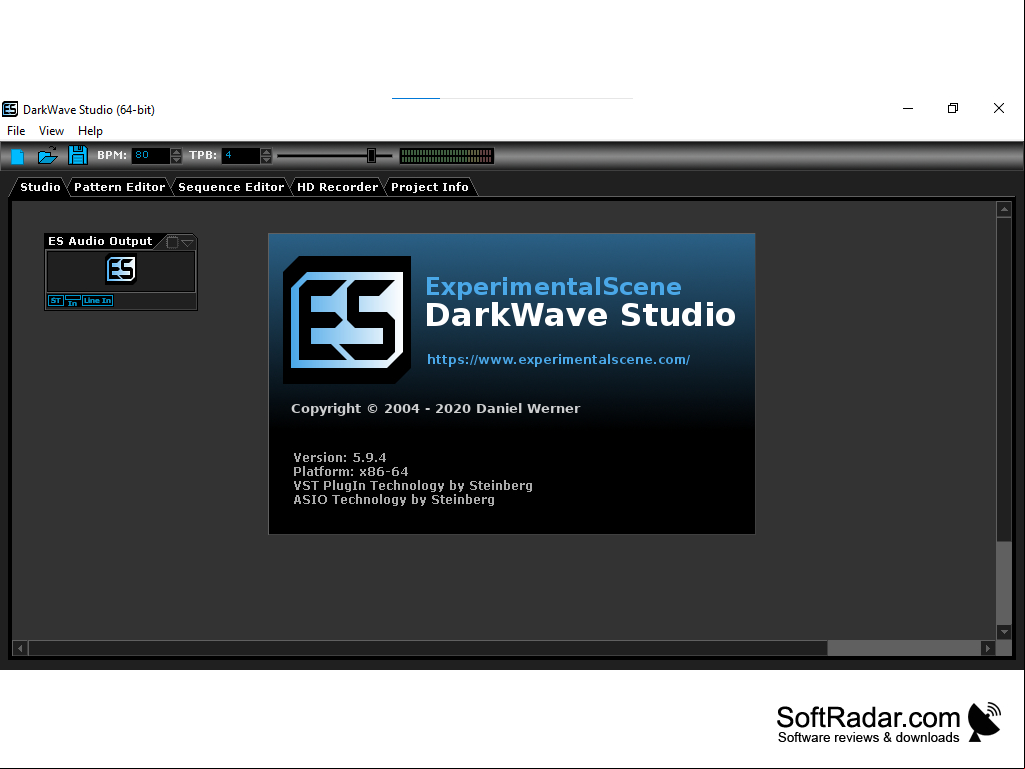Click the vertical scrollbar thumb
Image resolution: width=1025 pixels, height=769 pixels.
click(1004, 379)
